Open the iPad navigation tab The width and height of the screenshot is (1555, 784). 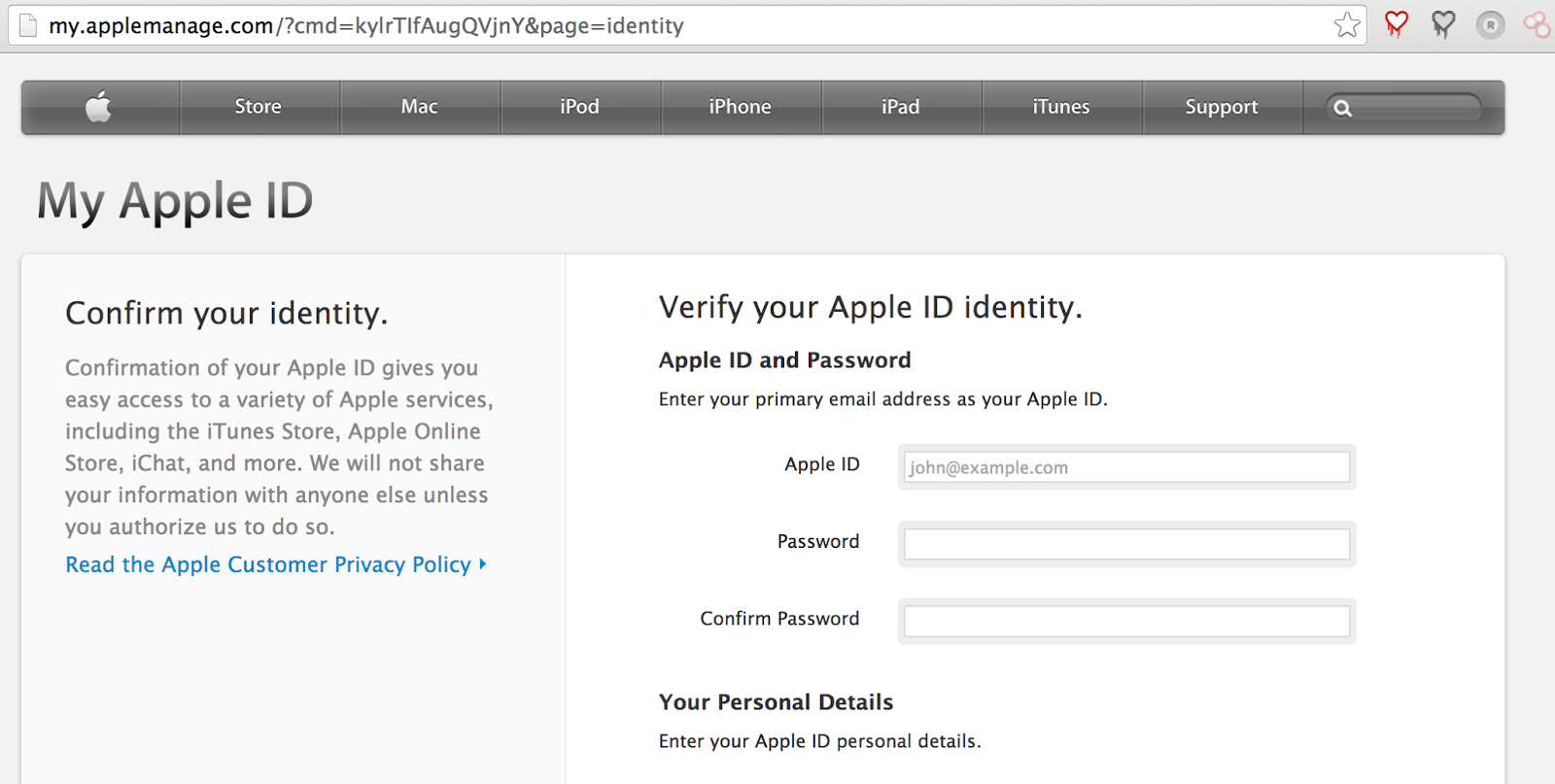901,107
